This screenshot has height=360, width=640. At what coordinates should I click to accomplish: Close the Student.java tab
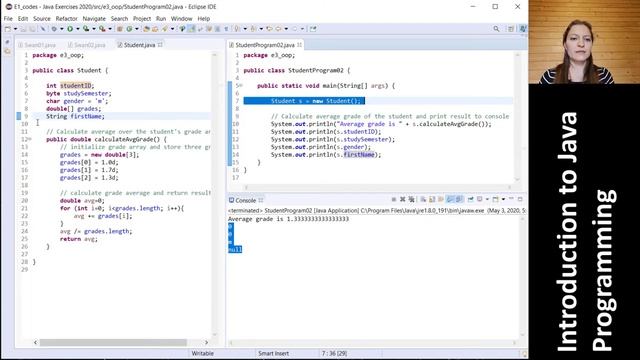pos(160,44)
